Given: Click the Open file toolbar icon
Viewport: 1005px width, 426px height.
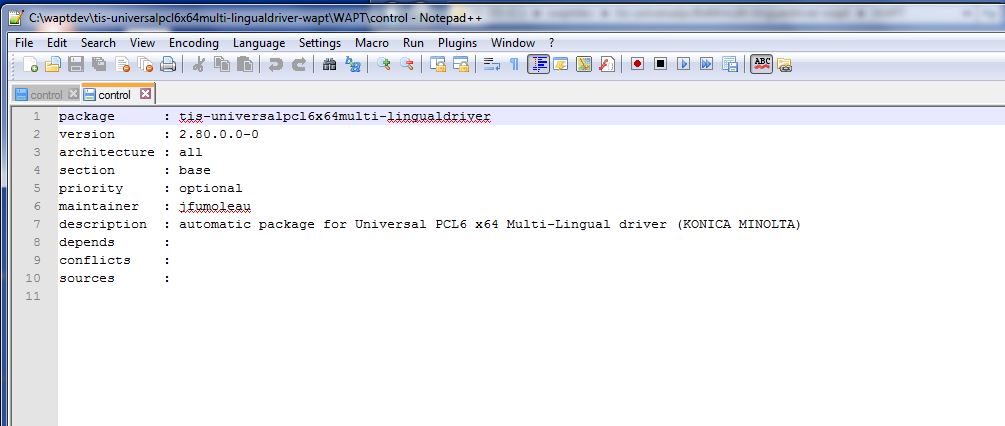Looking at the screenshot, I should [53, 64].
